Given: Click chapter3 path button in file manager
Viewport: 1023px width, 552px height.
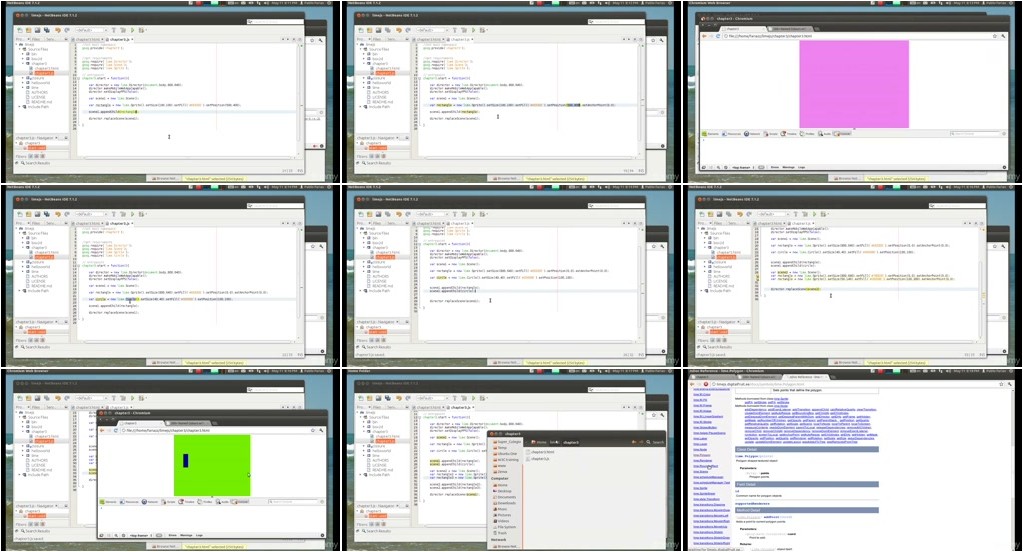Looking at the screenshot, I should pos(571,442).
